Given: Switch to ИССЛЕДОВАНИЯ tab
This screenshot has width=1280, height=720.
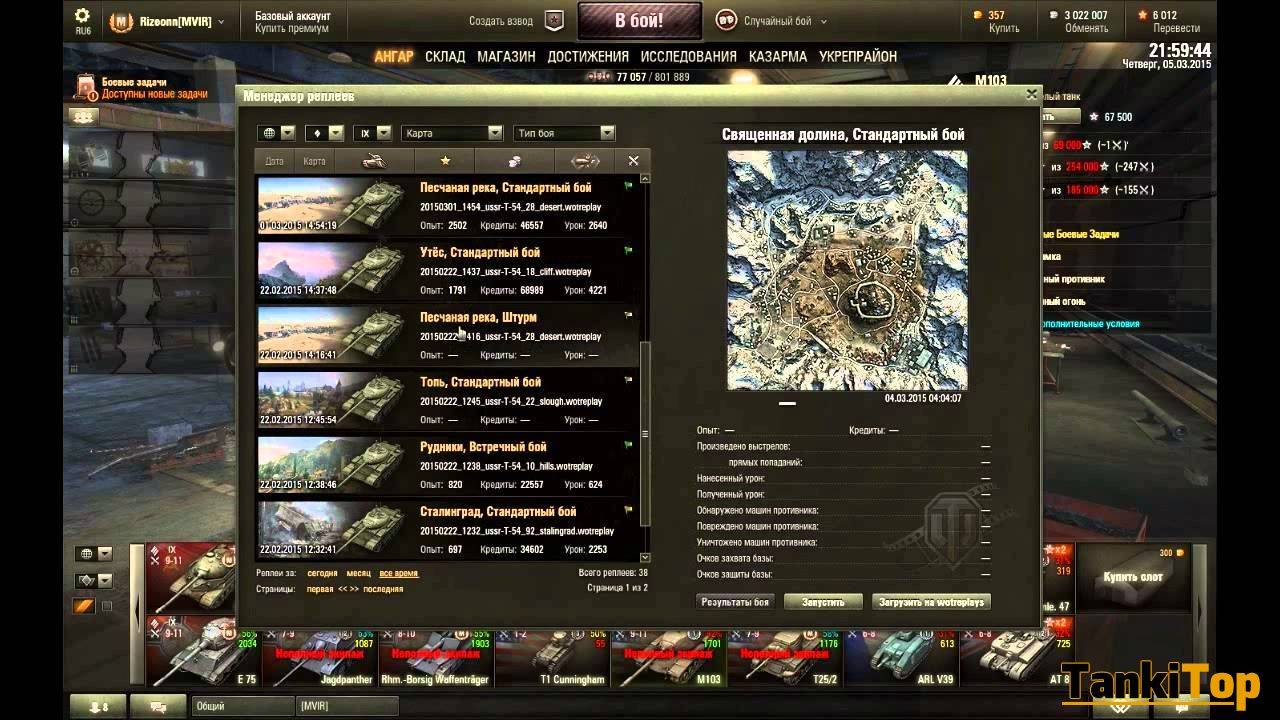Looking at the screenshot, I should [x=689, y=57].
